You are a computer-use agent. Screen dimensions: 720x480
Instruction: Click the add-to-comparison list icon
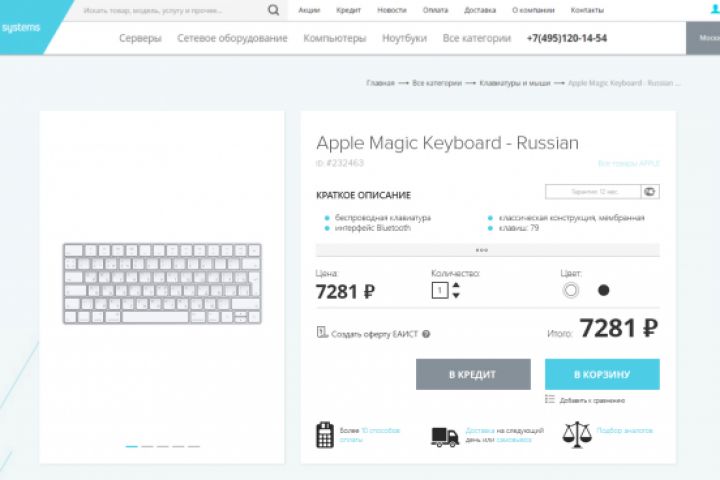(550, 399)
